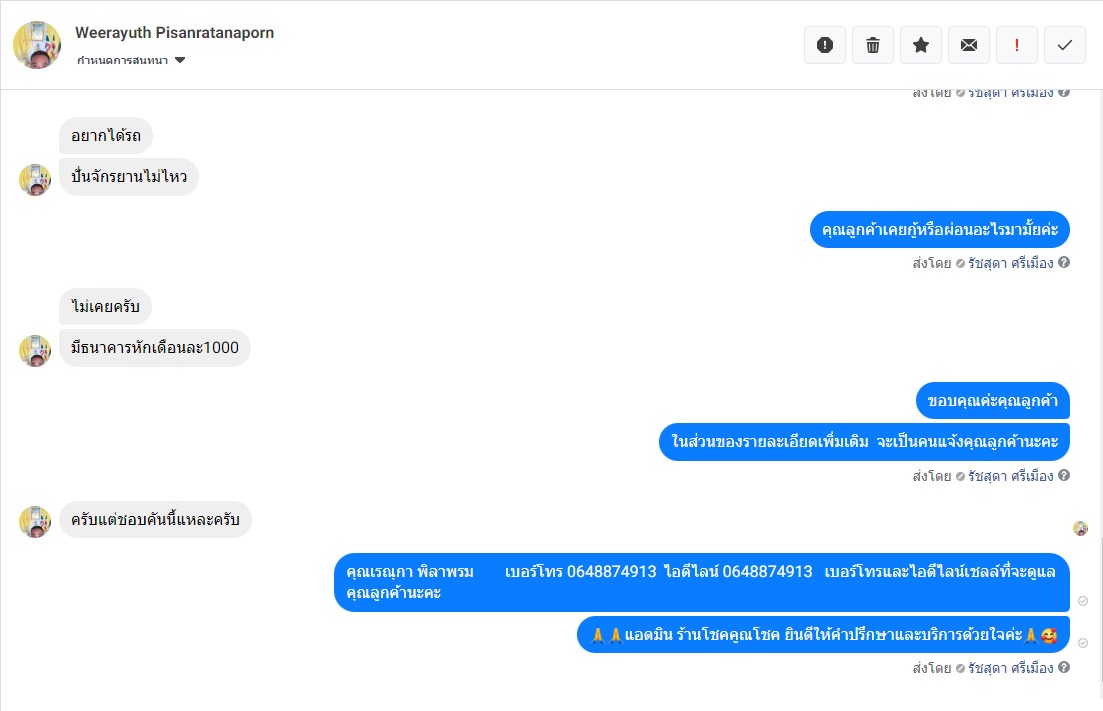The image size is (1103, 711).
Task: Mark conversation as spam using the circle exclamation icon
Action: [x=825, y=46]
